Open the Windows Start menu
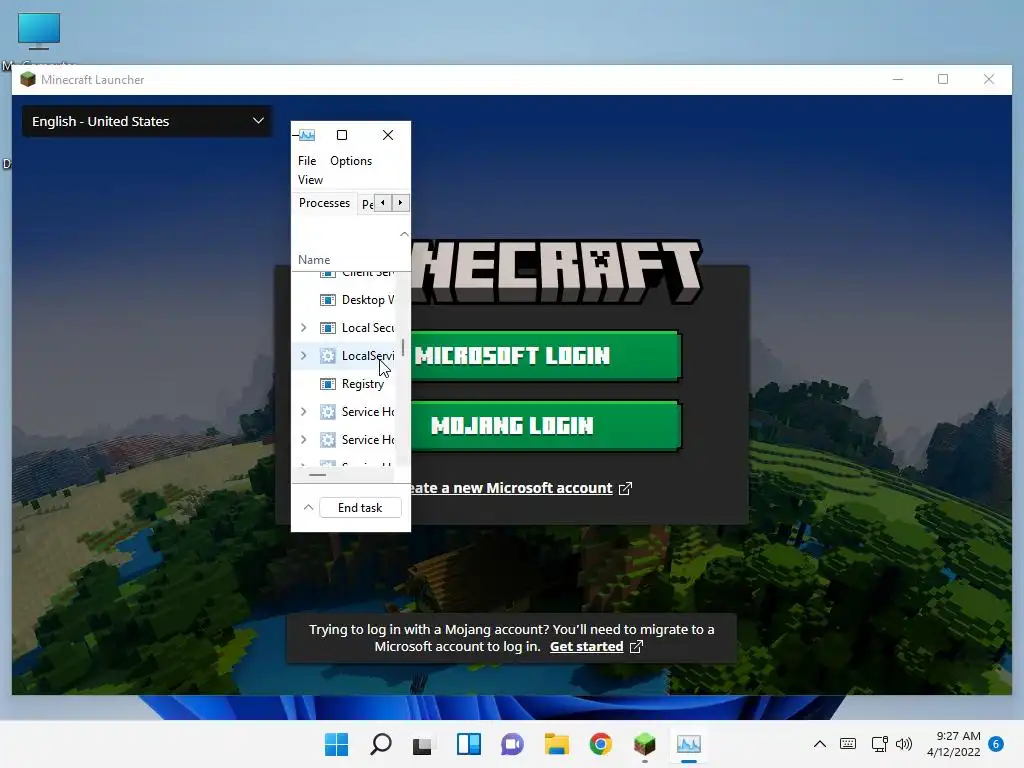The width and height of the screenshot is (1024, 768). coord(336,744)
